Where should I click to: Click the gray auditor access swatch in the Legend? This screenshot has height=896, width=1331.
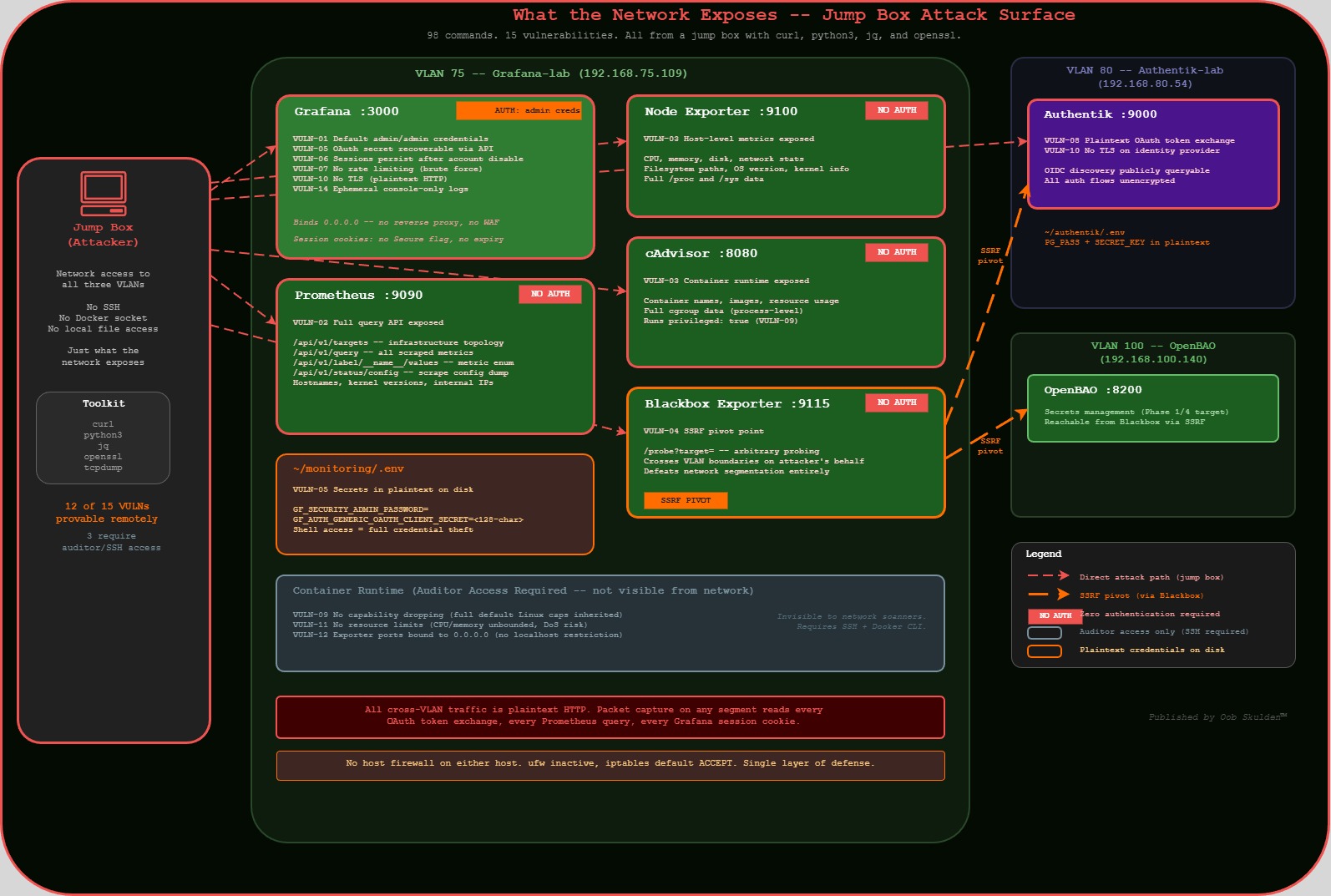pos(1044,633)
